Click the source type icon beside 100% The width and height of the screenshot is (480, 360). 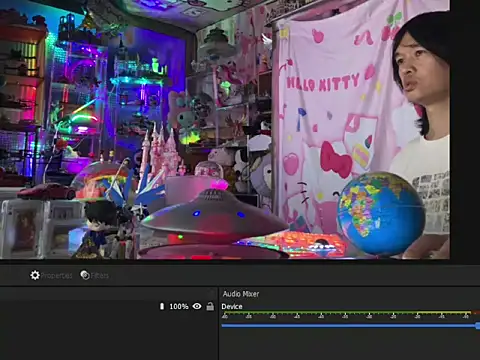point(162,306)
